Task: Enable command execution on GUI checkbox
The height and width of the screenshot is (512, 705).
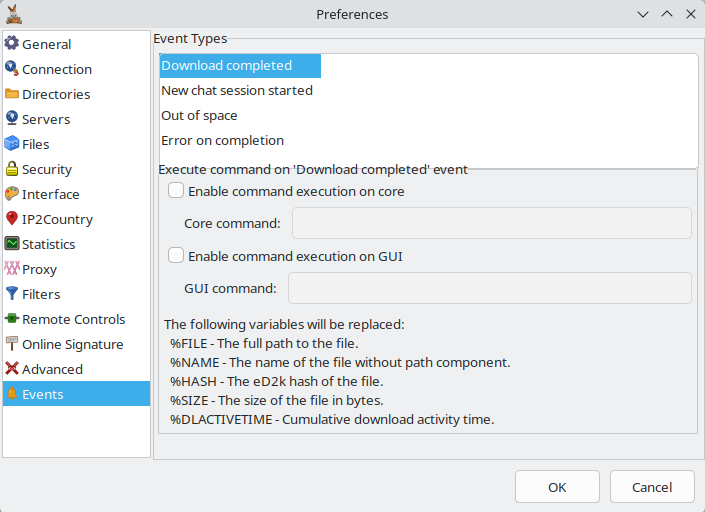Action: pyautogui.click(x=175, y=255)
